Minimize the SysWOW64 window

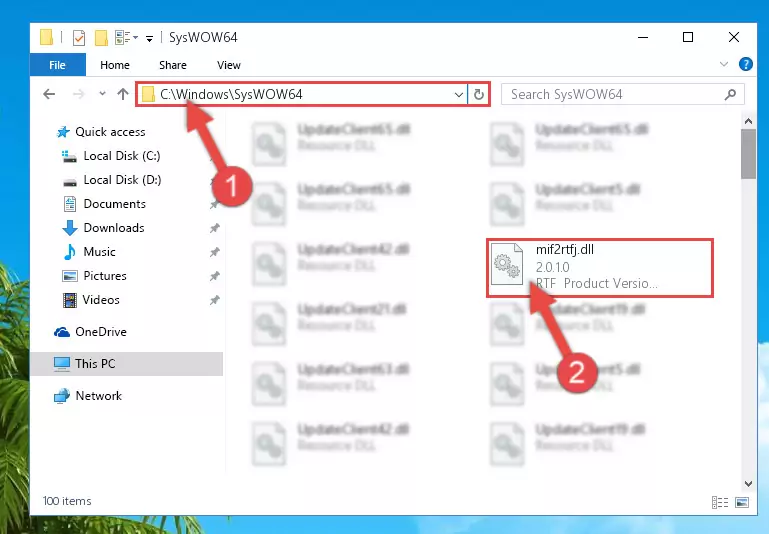pos(643,37)
